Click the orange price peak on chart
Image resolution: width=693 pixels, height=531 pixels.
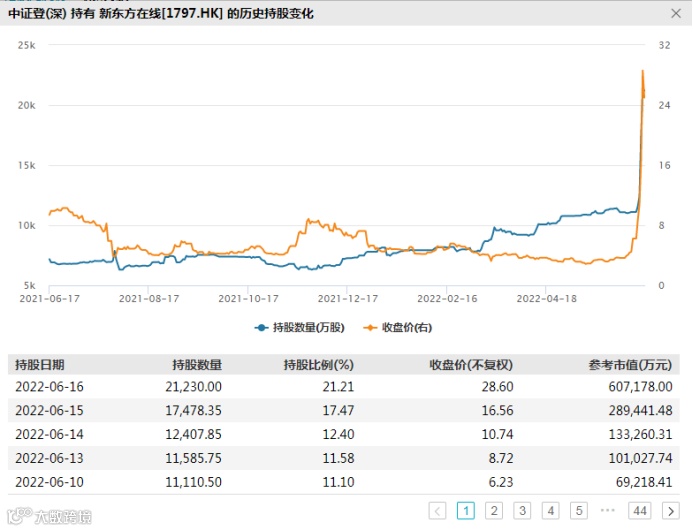click(x=643, y=71)
